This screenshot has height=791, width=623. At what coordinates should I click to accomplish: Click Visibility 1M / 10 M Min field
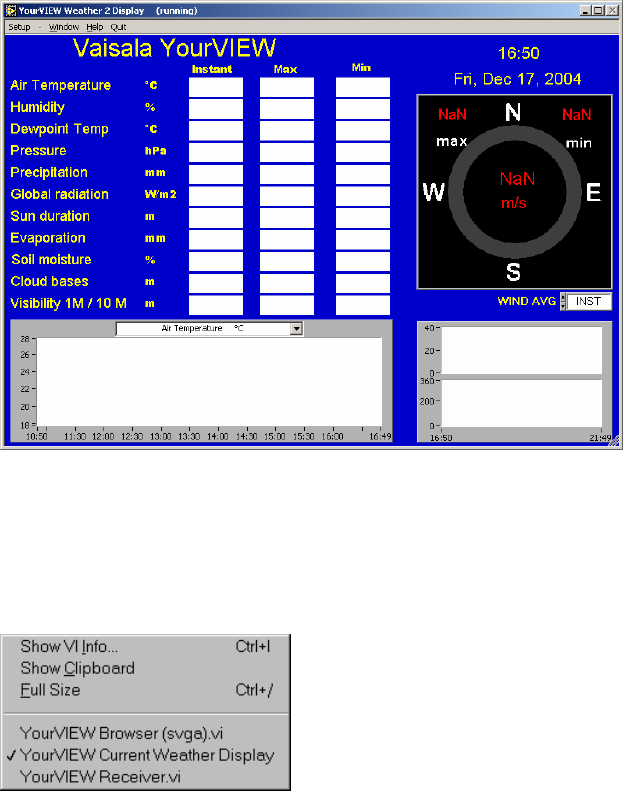[363, 305]
